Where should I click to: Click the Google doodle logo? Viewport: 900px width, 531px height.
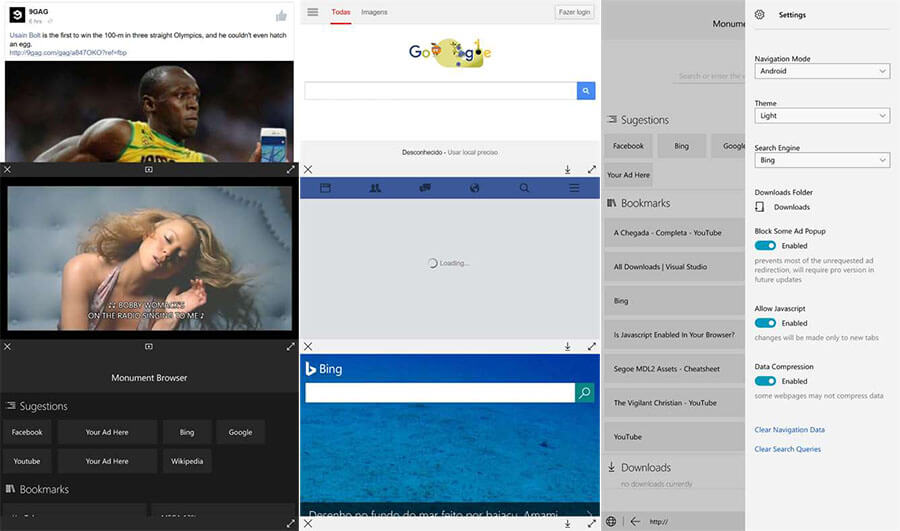450,53
